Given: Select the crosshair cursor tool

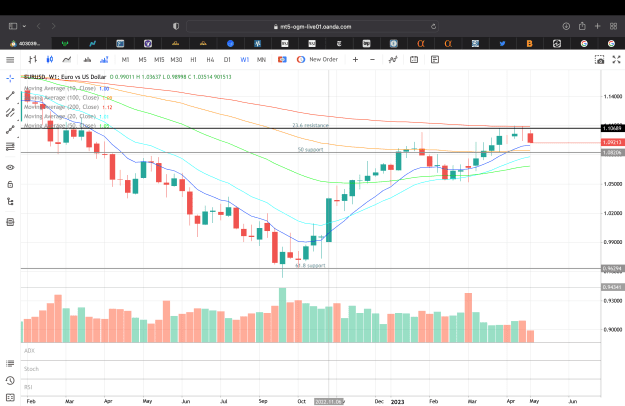Looking at the screenshot, I should [x=10, y=78].
